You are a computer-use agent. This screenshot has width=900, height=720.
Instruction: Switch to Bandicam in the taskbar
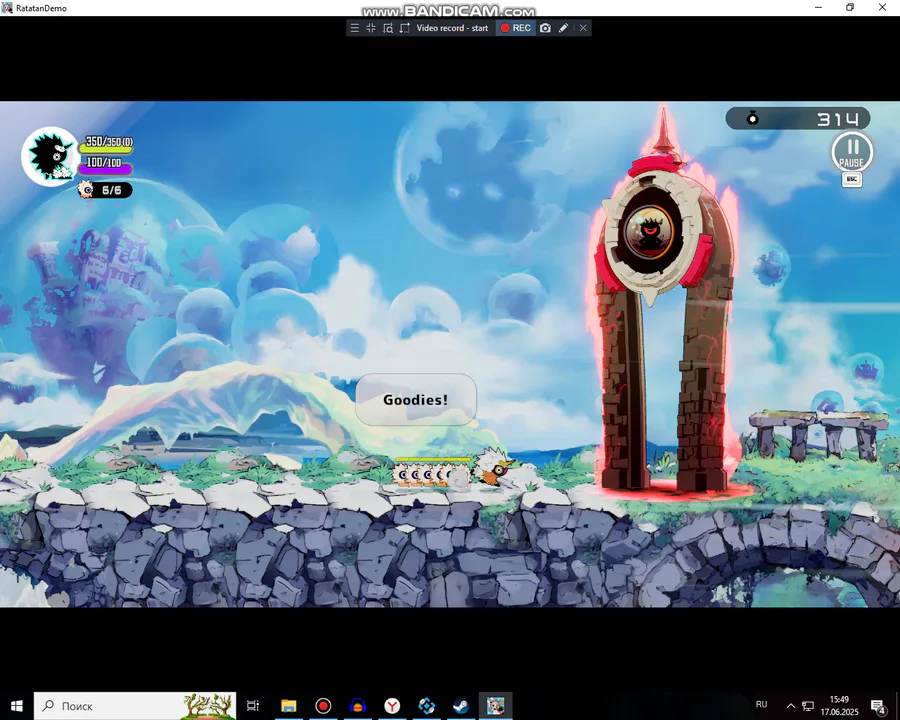coord(323,706)
